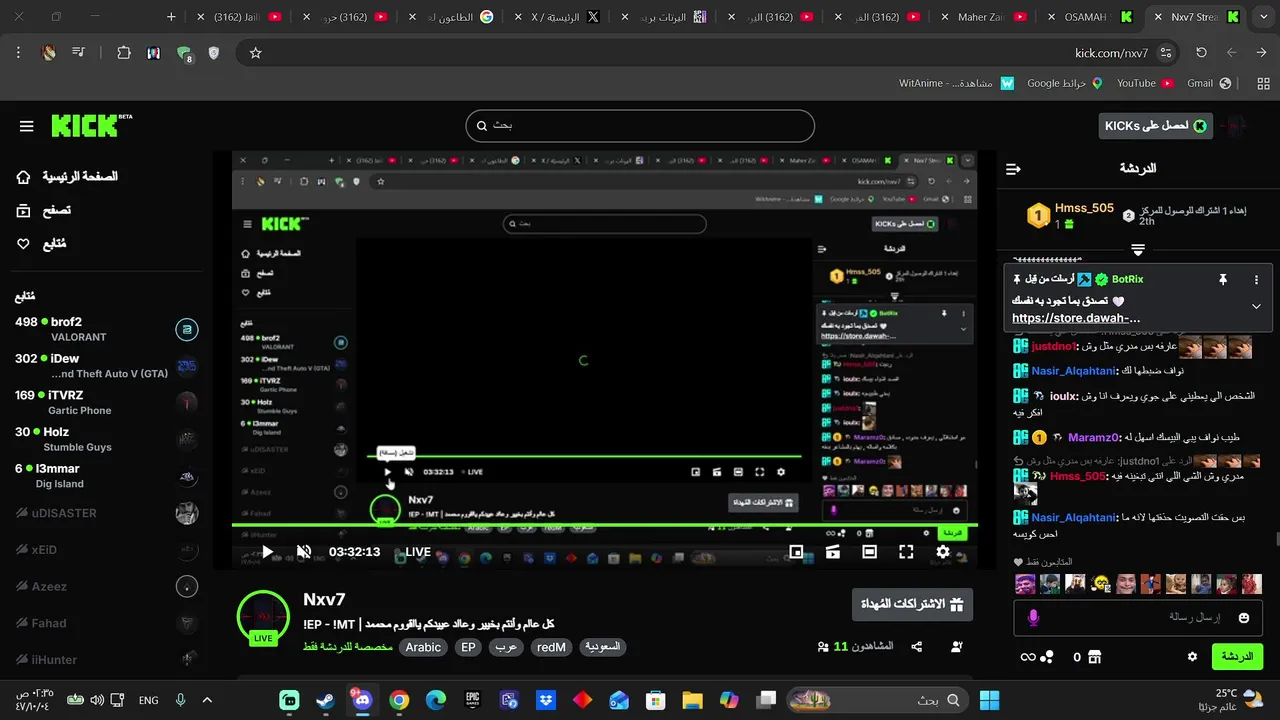The image size is (1280, 720).
Task: Open Discord from the taskbar
Action: pyautogui.click(x=362, y=700)
